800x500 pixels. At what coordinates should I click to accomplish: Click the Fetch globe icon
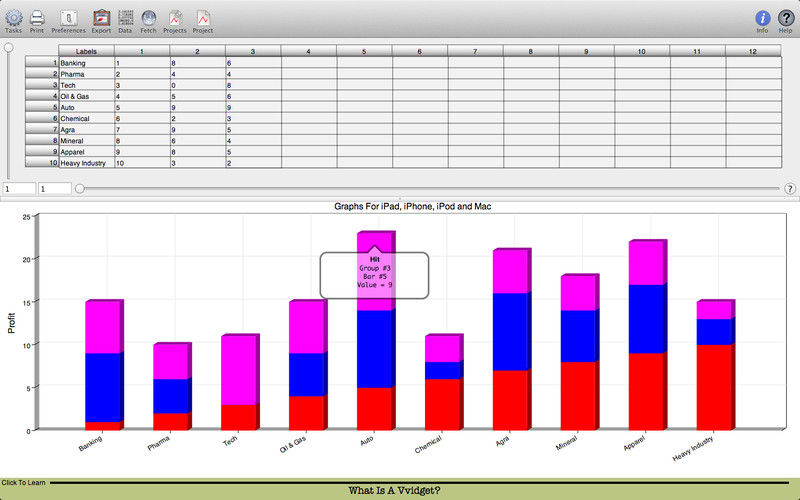click(148, 17)
